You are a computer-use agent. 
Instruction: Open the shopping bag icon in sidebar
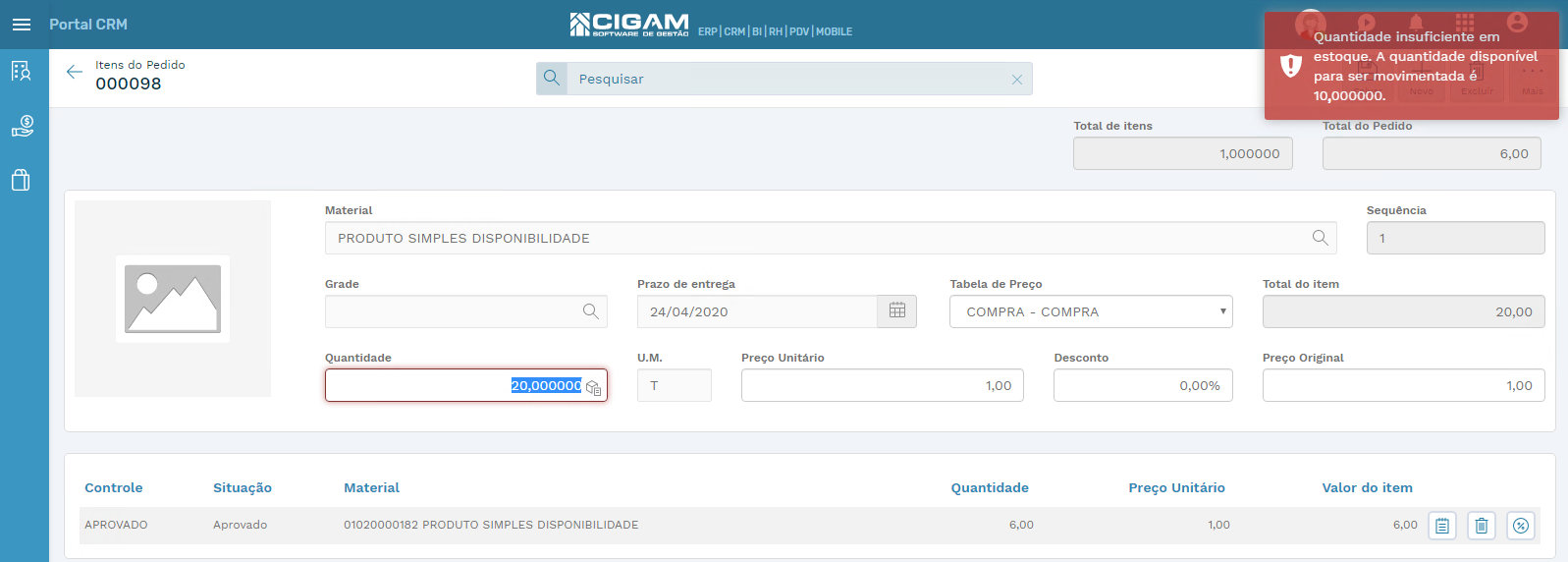(x=21, y=180)
